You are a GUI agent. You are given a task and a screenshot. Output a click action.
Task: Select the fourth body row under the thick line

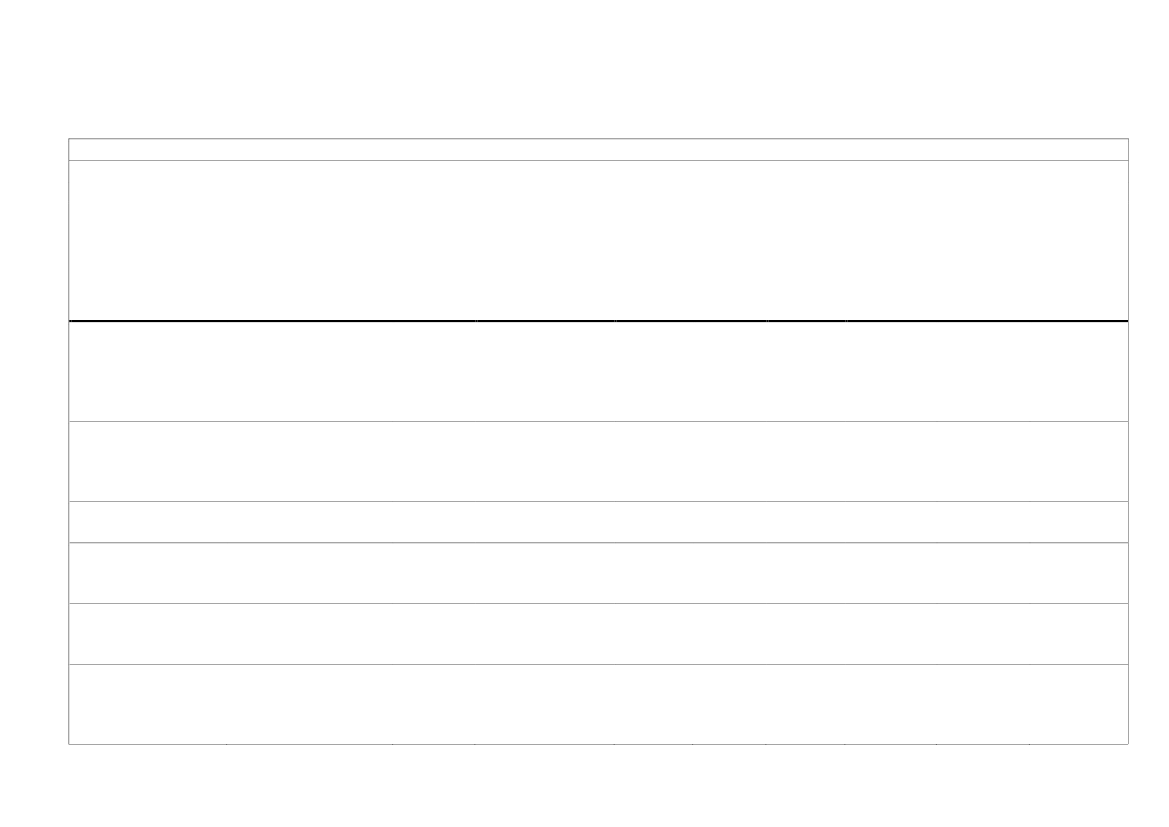pyautogui.click(x=598, y=573)
